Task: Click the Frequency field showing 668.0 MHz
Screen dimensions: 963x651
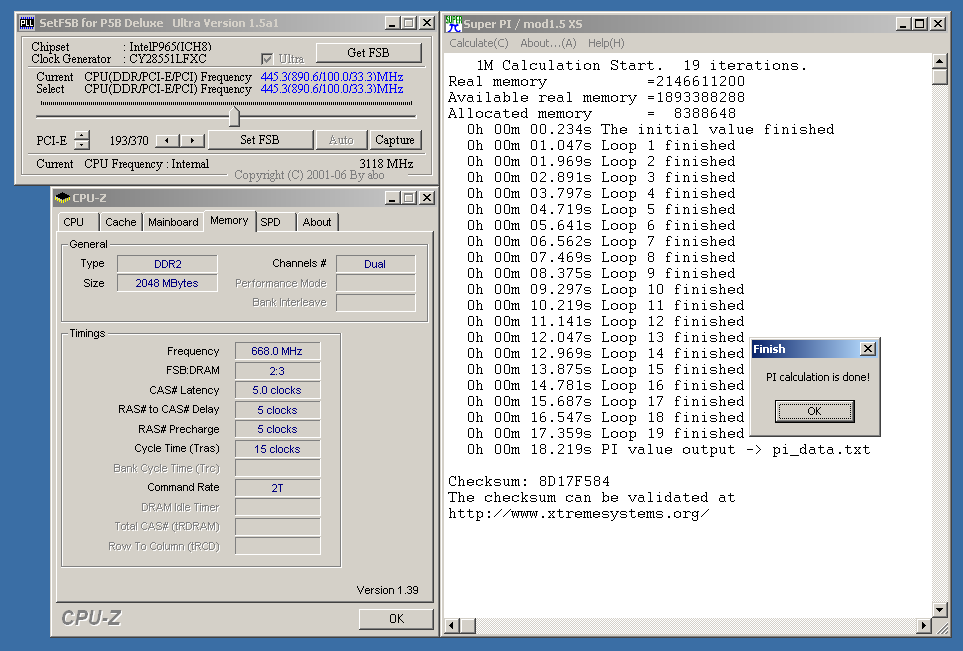Action: pos(277,351)
